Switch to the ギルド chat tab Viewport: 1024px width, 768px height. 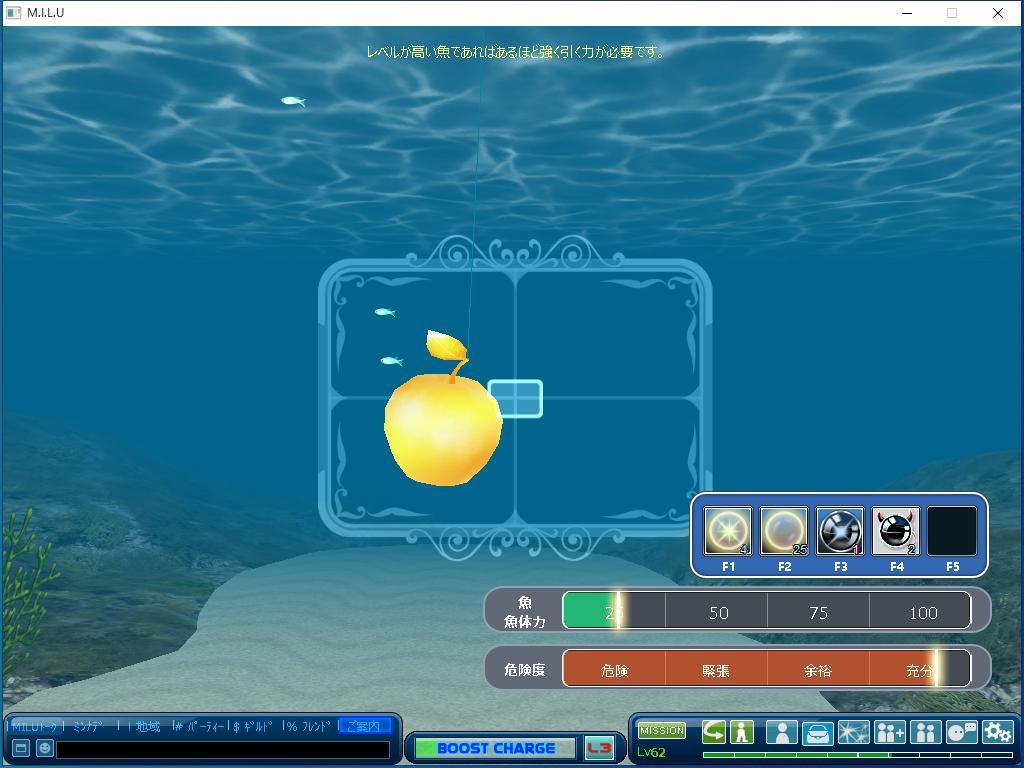257,726
